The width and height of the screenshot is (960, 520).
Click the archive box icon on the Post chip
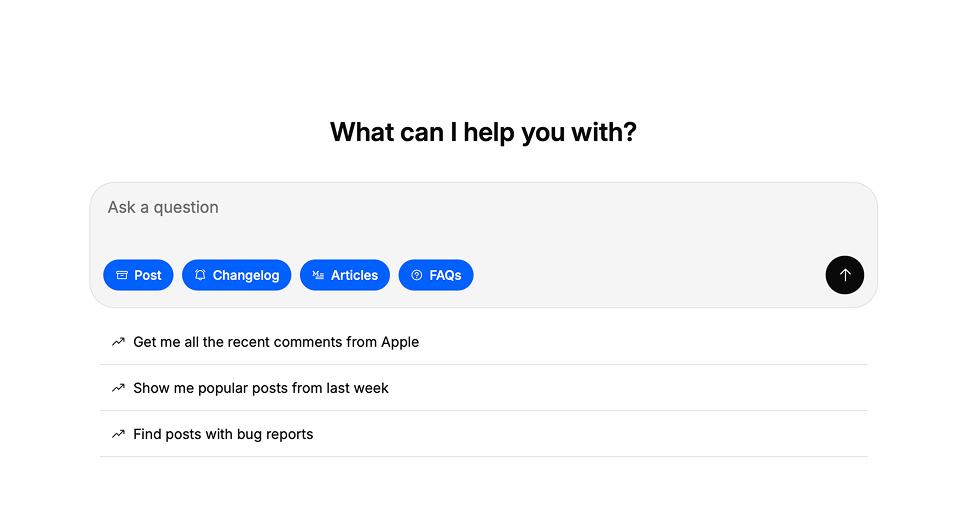click(x=122, y=275)
